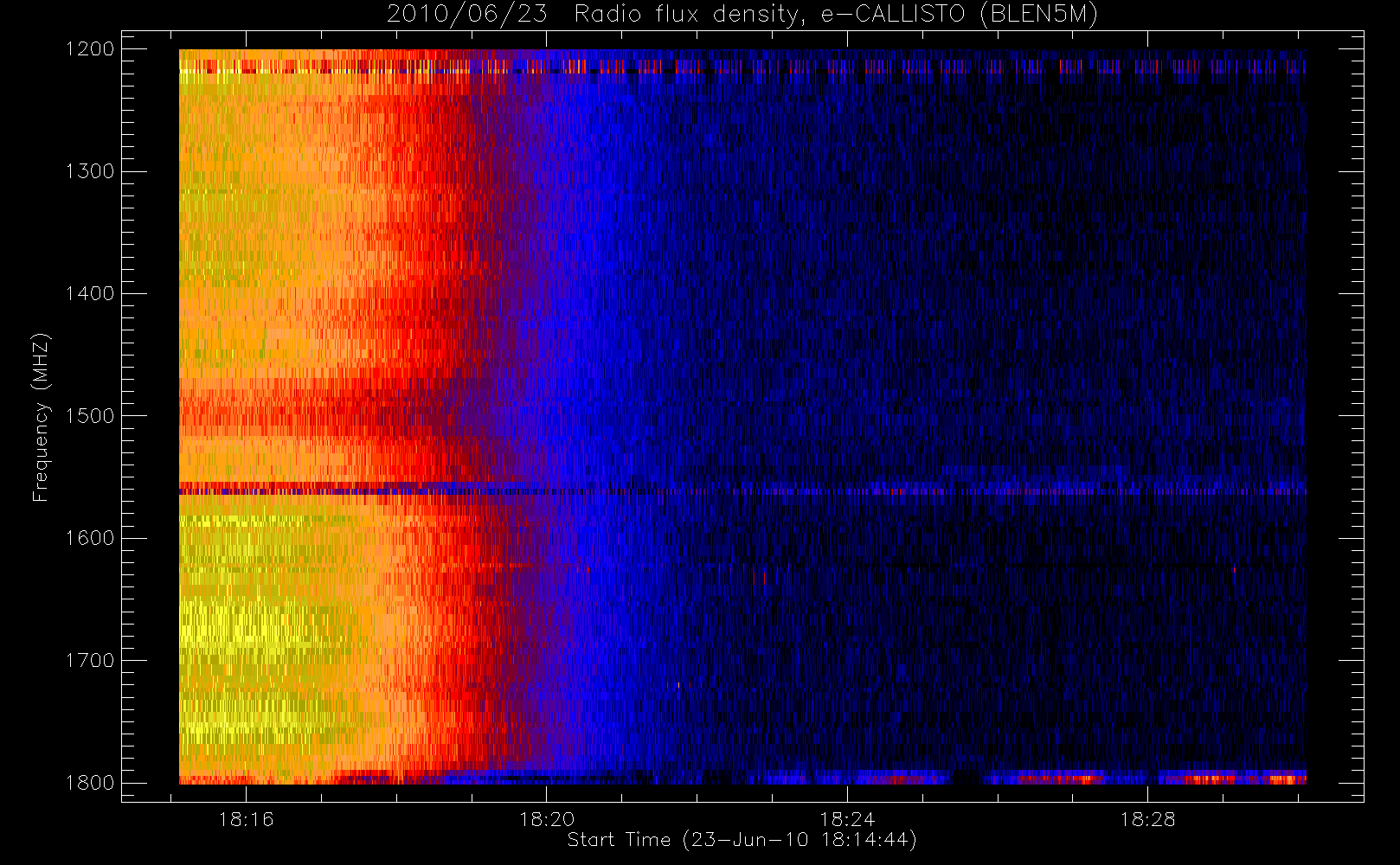Click the 1600 frequency tick label

[90, 538]
